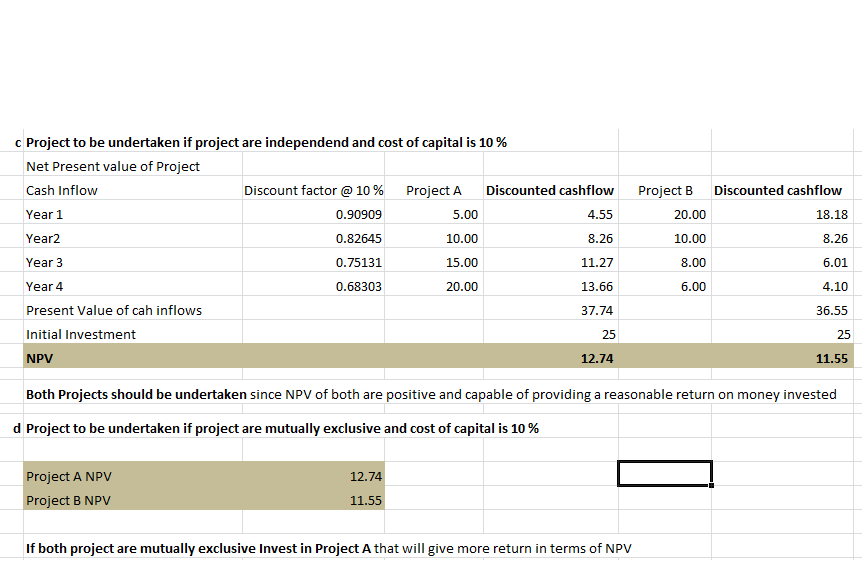Click the mutually exclusive section d heading
863x571 pixels.
[x=282, y=428]
